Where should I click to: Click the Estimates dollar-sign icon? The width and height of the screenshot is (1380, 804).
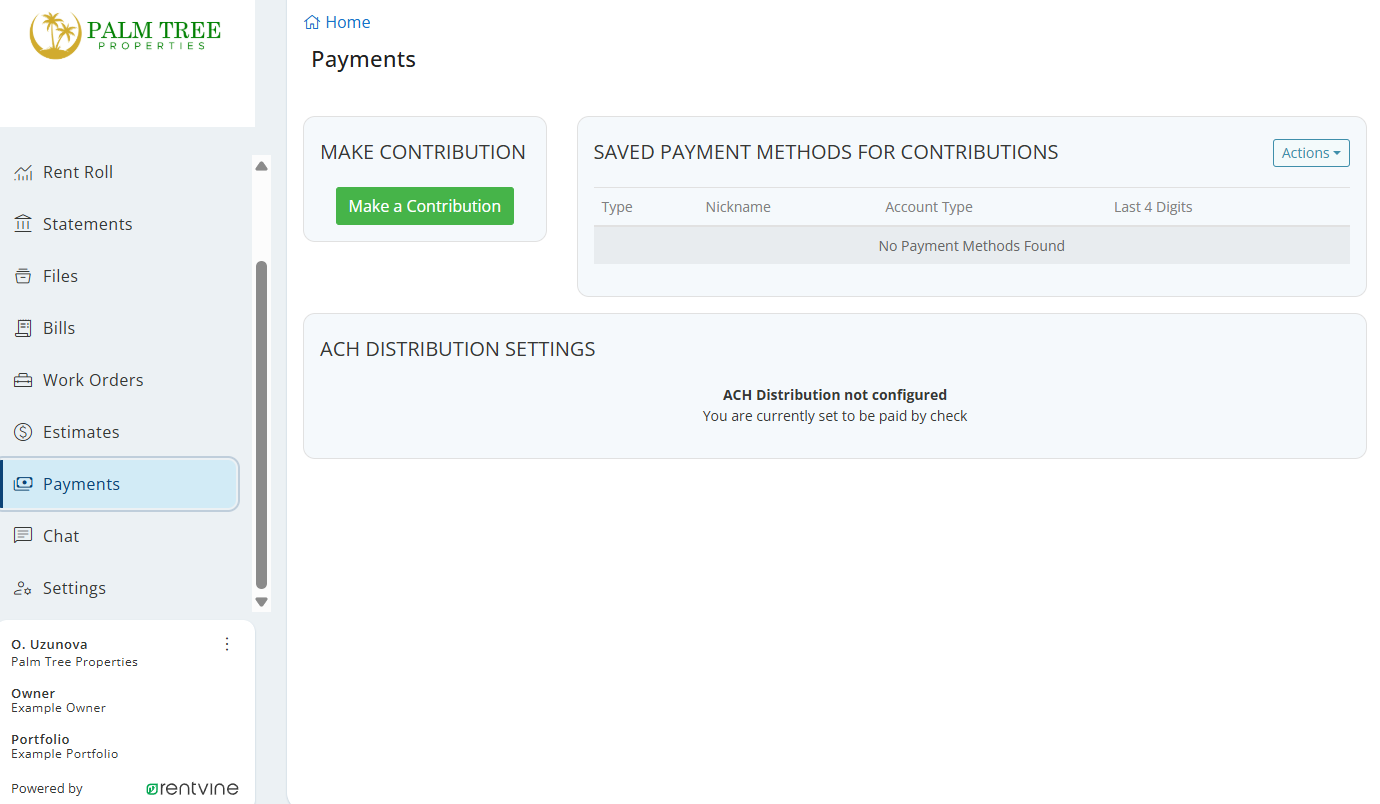pyautogui.click(x=23, y=432)
